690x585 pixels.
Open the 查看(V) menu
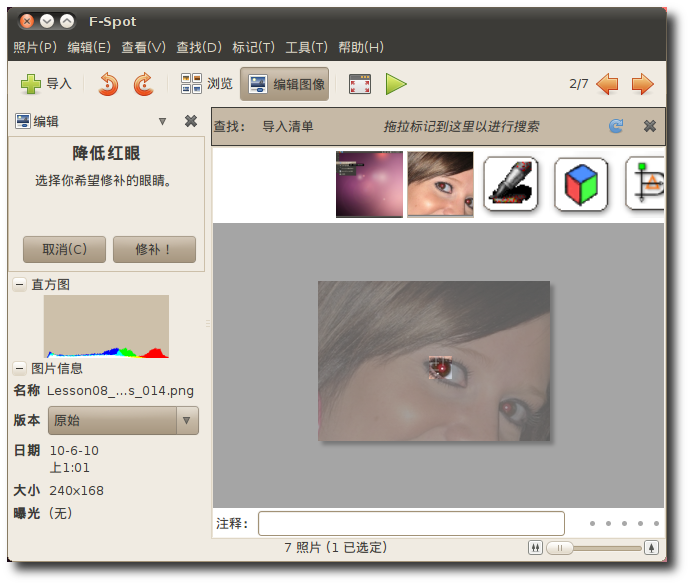coord(143,47)
